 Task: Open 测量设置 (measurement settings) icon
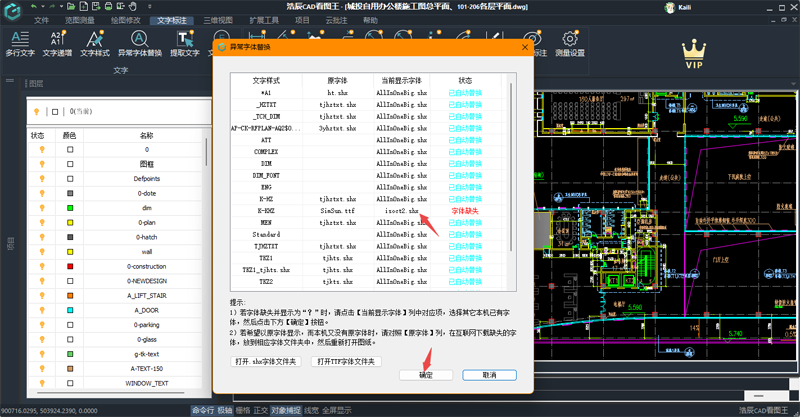pos(570,38)
